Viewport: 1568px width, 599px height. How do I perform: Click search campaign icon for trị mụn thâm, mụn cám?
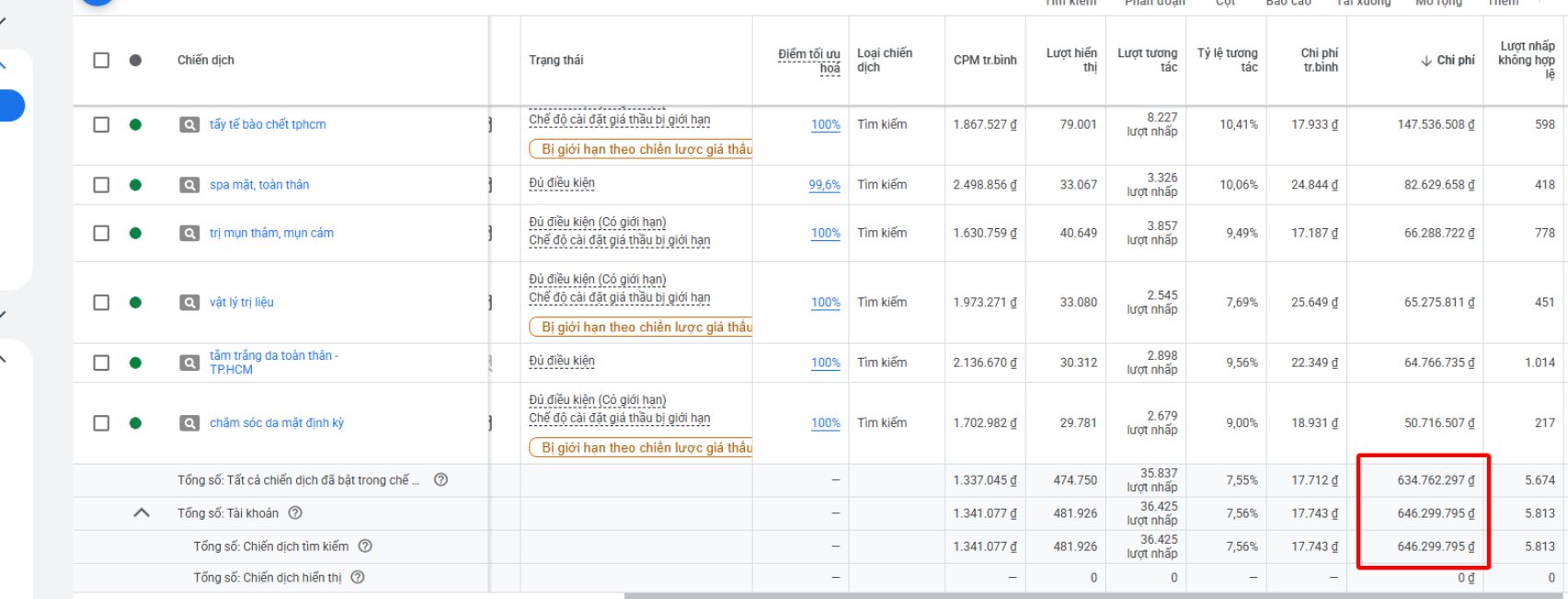[x=189, y=234]
